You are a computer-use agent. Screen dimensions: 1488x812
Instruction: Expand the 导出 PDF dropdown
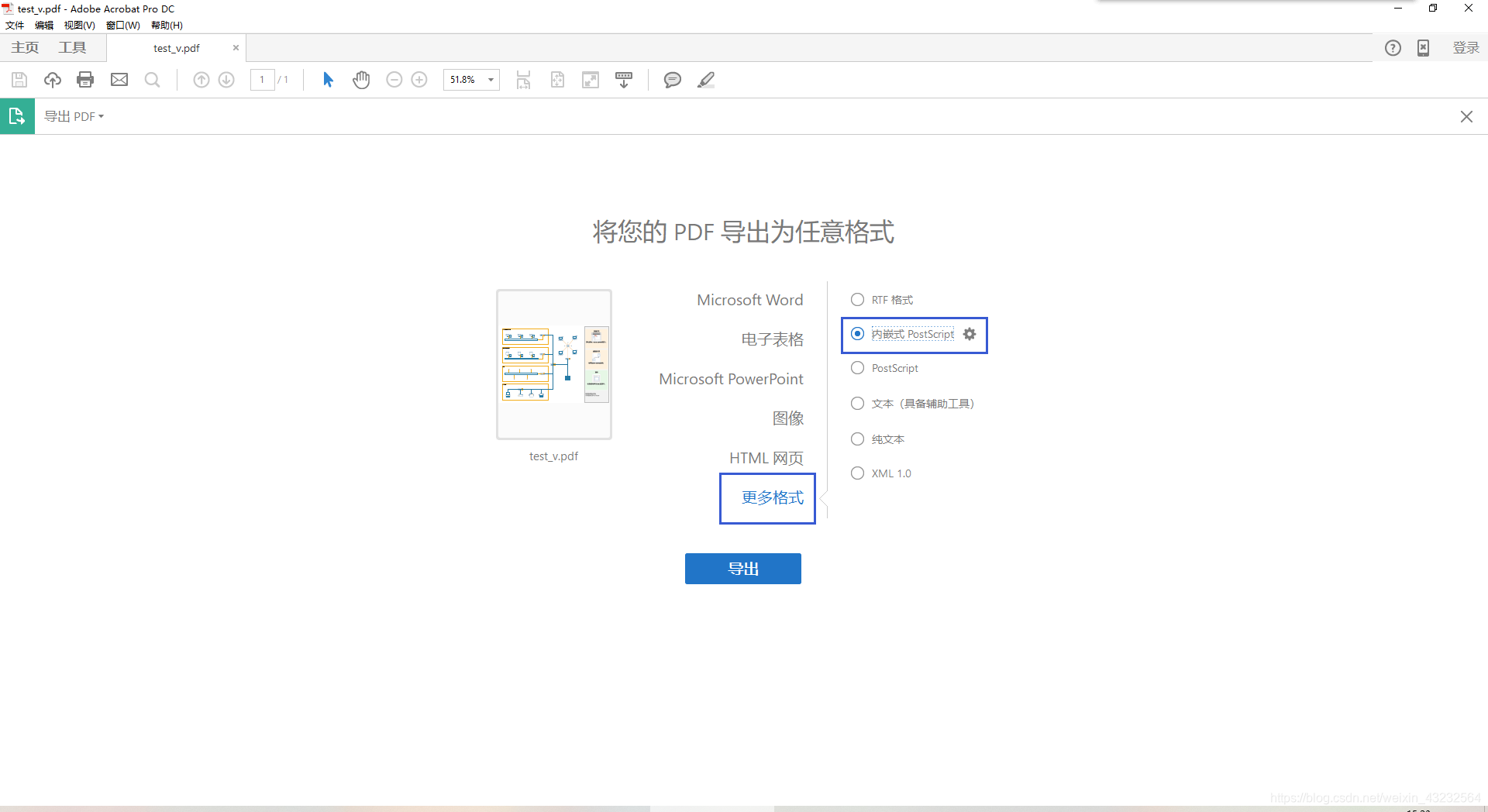coord(74,116)
